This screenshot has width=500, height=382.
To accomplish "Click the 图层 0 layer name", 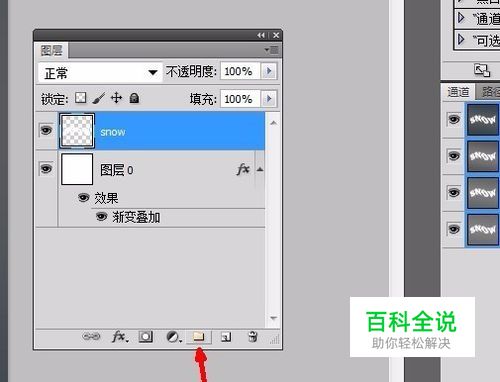I will pyautogui.click(x=117, y=170).
